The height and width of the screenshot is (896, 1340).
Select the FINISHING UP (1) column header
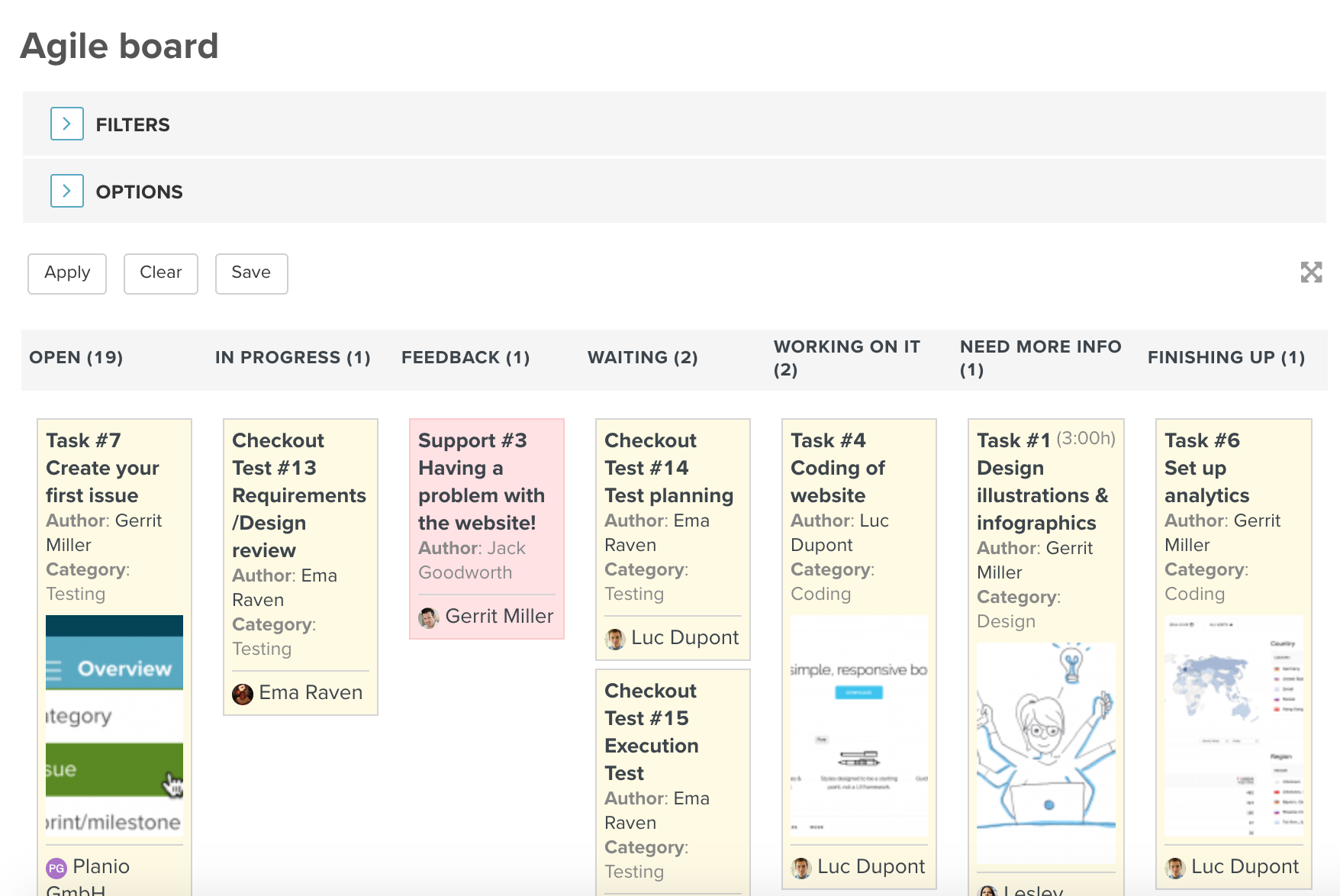(x=1226, y=357)
